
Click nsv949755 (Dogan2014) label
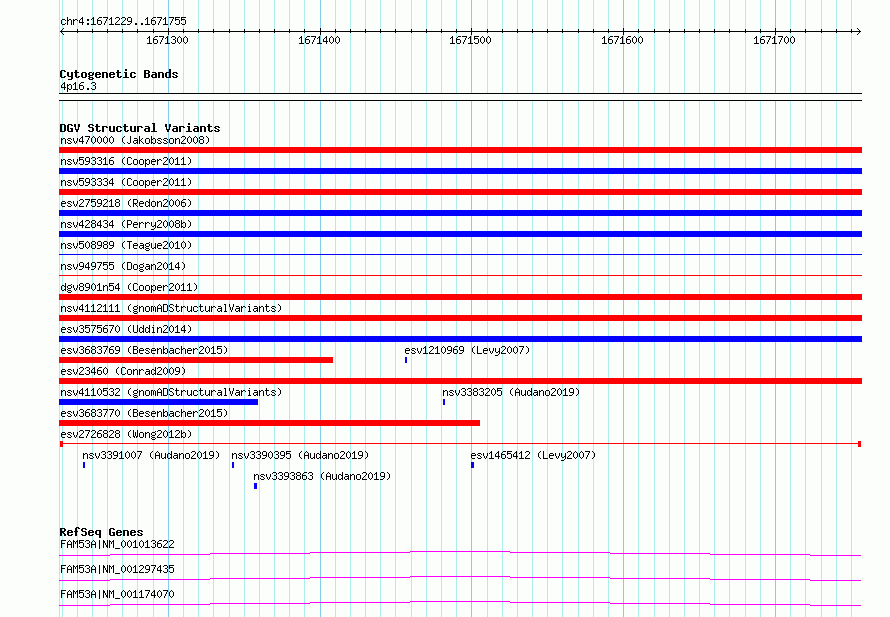pos(123,266)
